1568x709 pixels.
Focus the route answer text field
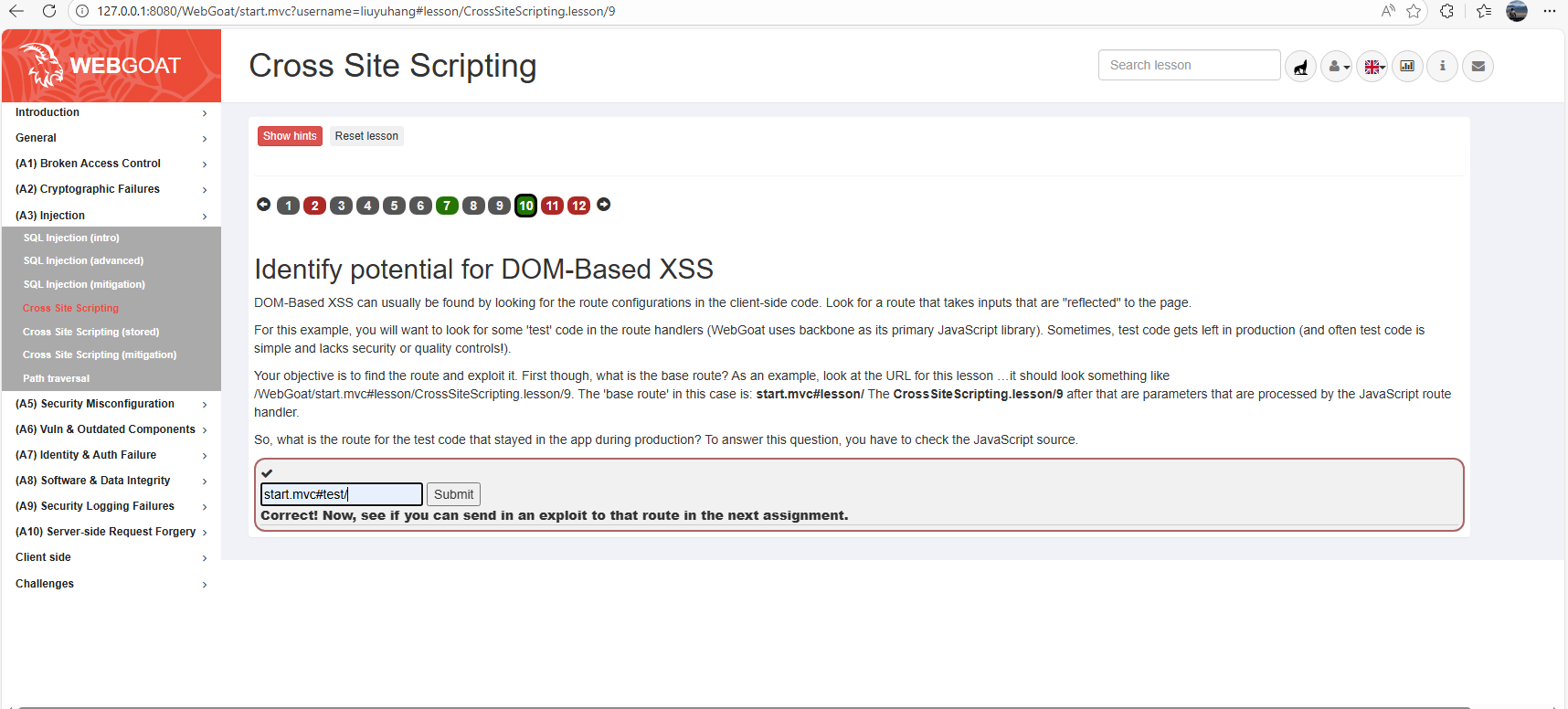pyautogui.click(x=342, y=494)
